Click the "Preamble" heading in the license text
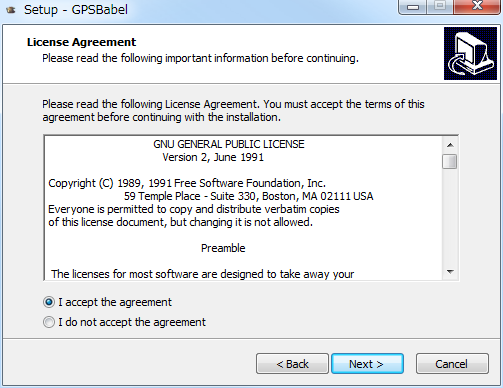The width and height of the screenshot is (503, 388). click(x=223, y=248)
